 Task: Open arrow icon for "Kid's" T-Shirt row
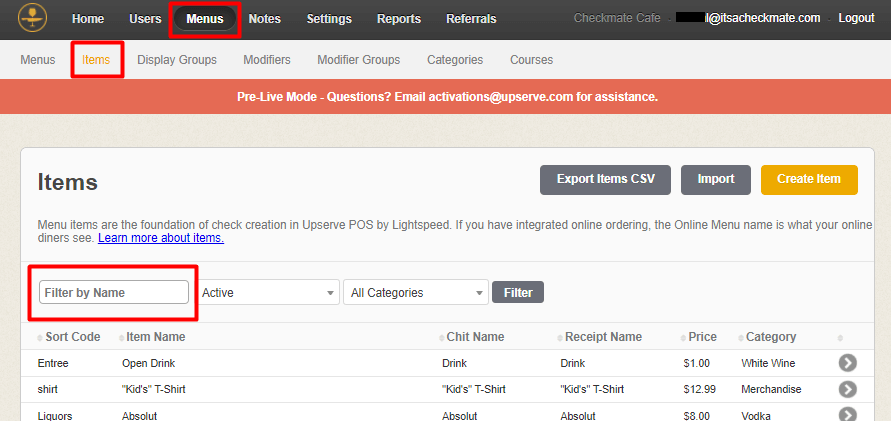(x=847, y=389)
